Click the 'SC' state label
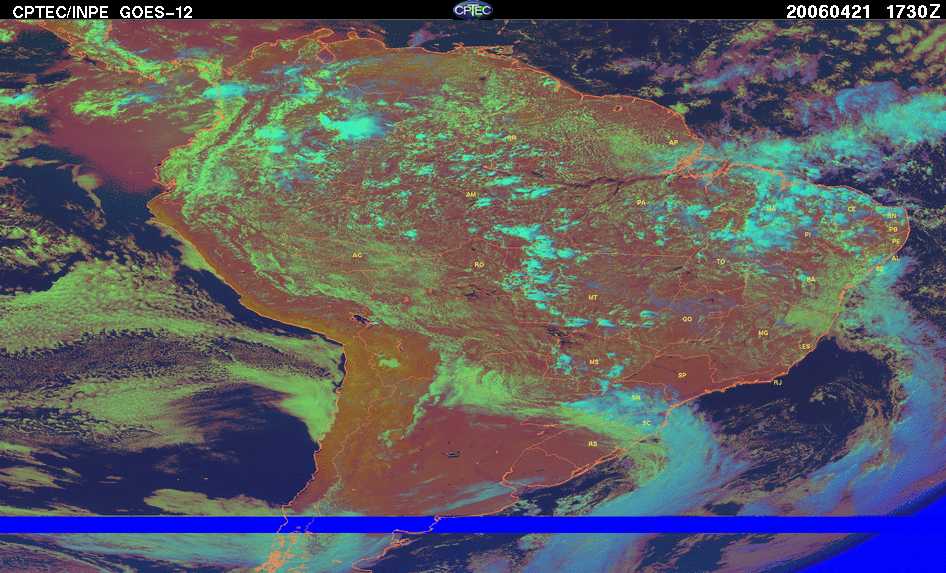Screen dimensions: 946x573 [647, 423]
